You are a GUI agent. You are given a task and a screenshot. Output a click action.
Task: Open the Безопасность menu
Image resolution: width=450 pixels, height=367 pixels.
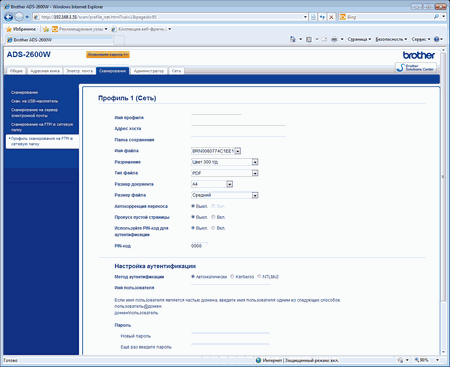pos(391,39)
